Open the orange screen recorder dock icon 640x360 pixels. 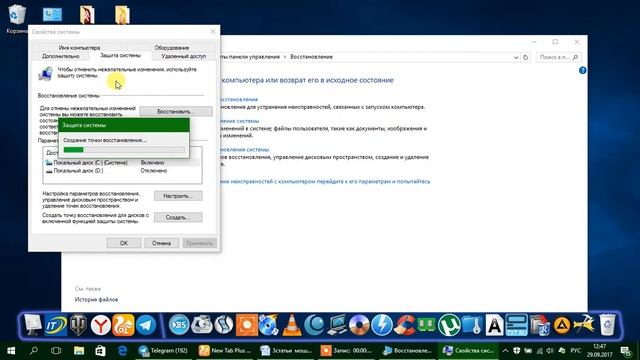coord(247,325)
